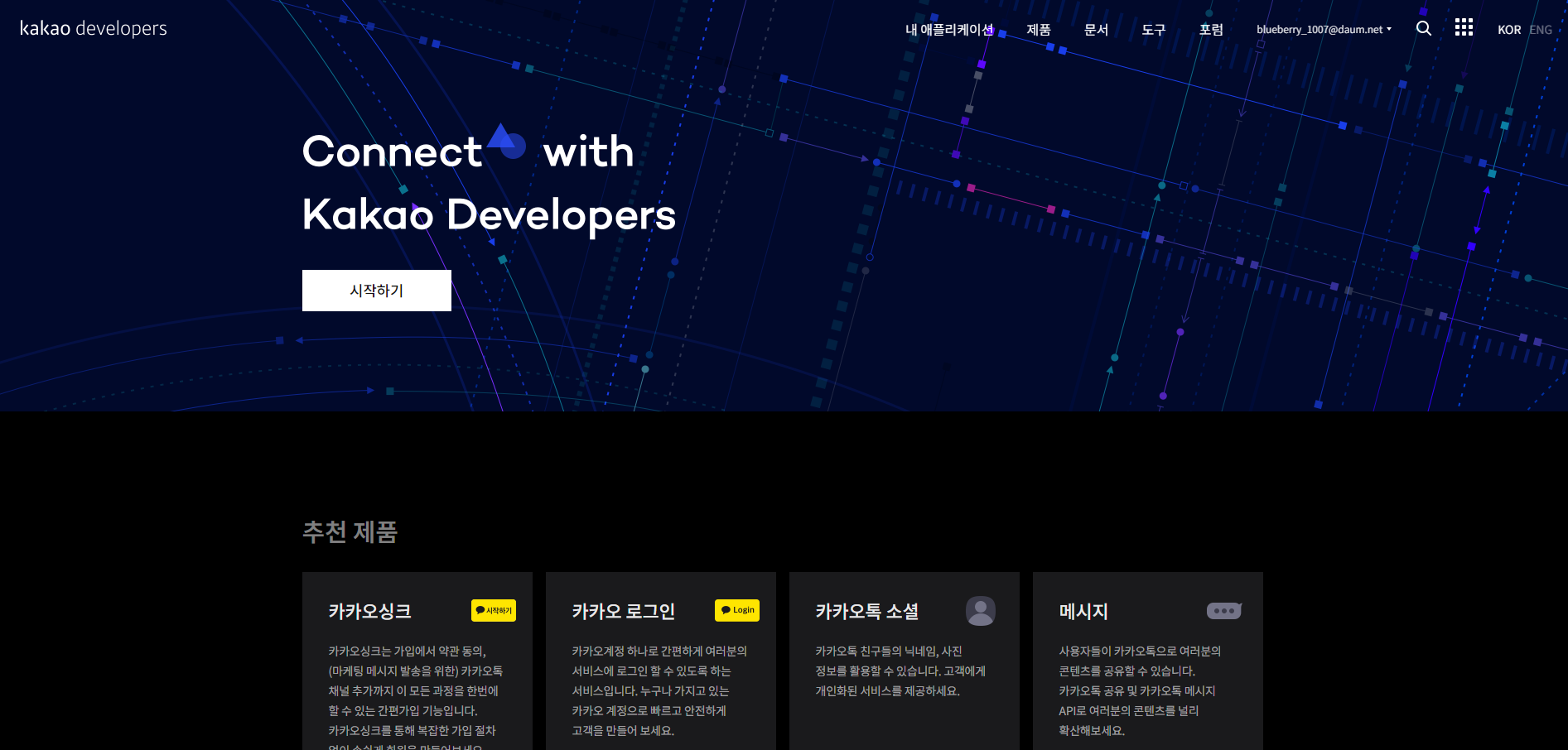
Task: Open the 카카오톡 소셜 card title
Action: pyautogui.click(x=867, y=611)
